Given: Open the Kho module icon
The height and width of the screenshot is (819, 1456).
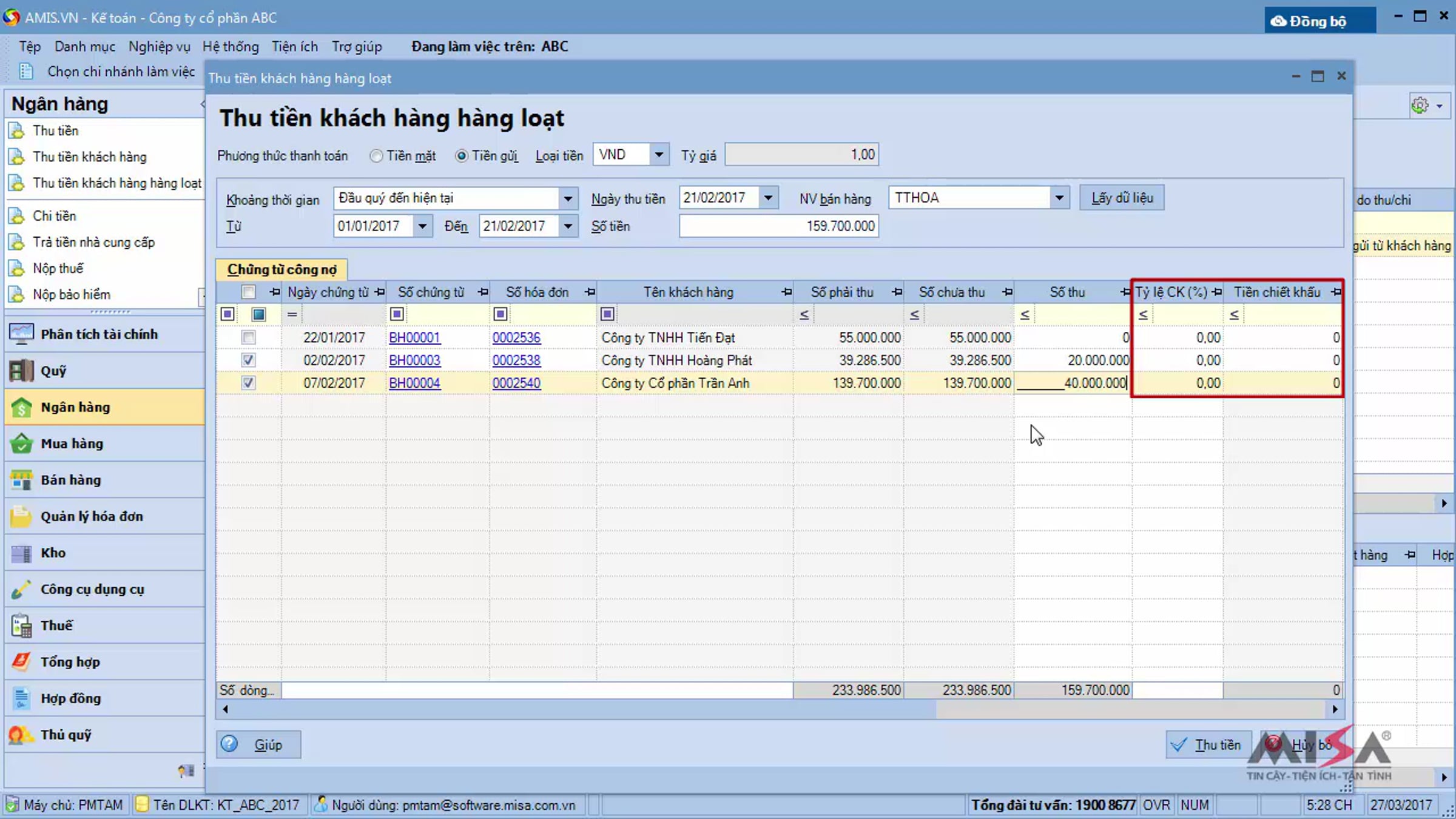Looking at the screenshot, I should [x=21, y=553].
